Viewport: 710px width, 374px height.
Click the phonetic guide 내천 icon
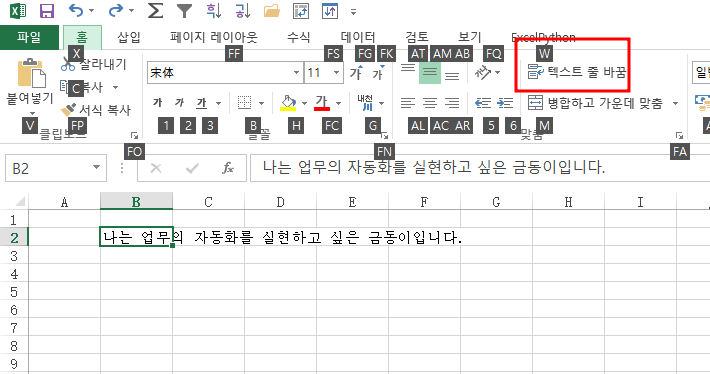pyautogui.click(x=366, y=103)
